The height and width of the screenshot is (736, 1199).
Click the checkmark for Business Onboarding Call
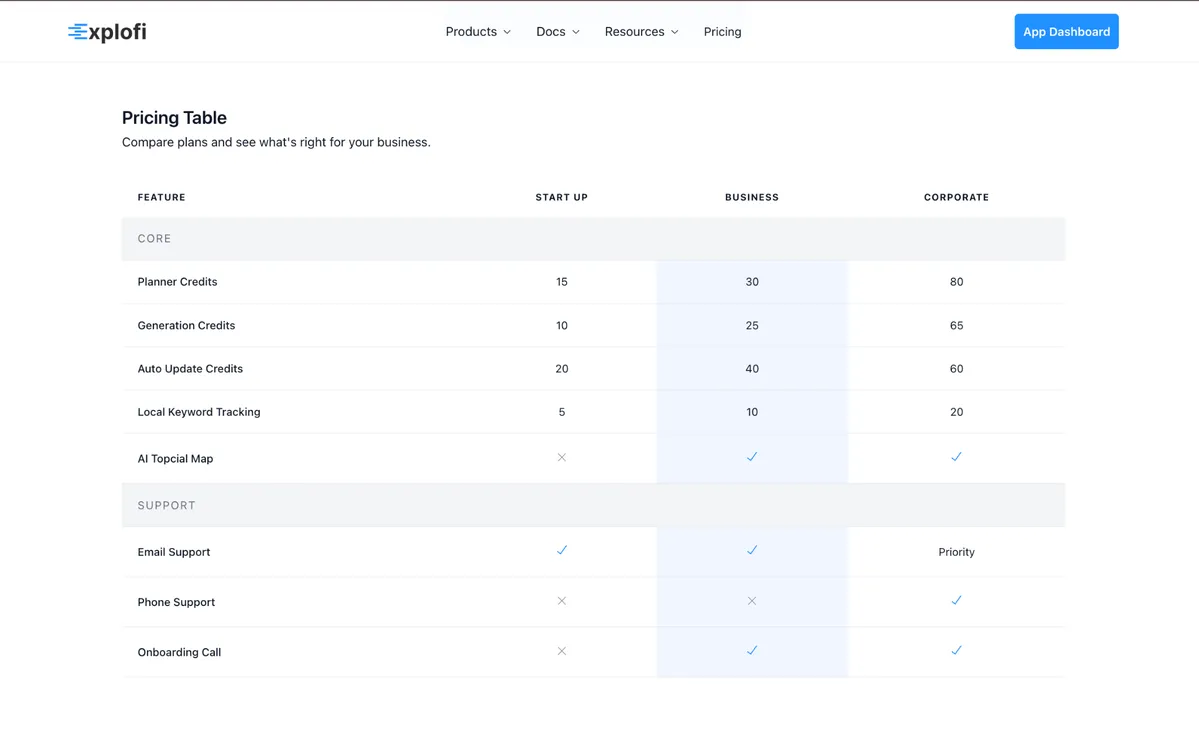[751, 650]
